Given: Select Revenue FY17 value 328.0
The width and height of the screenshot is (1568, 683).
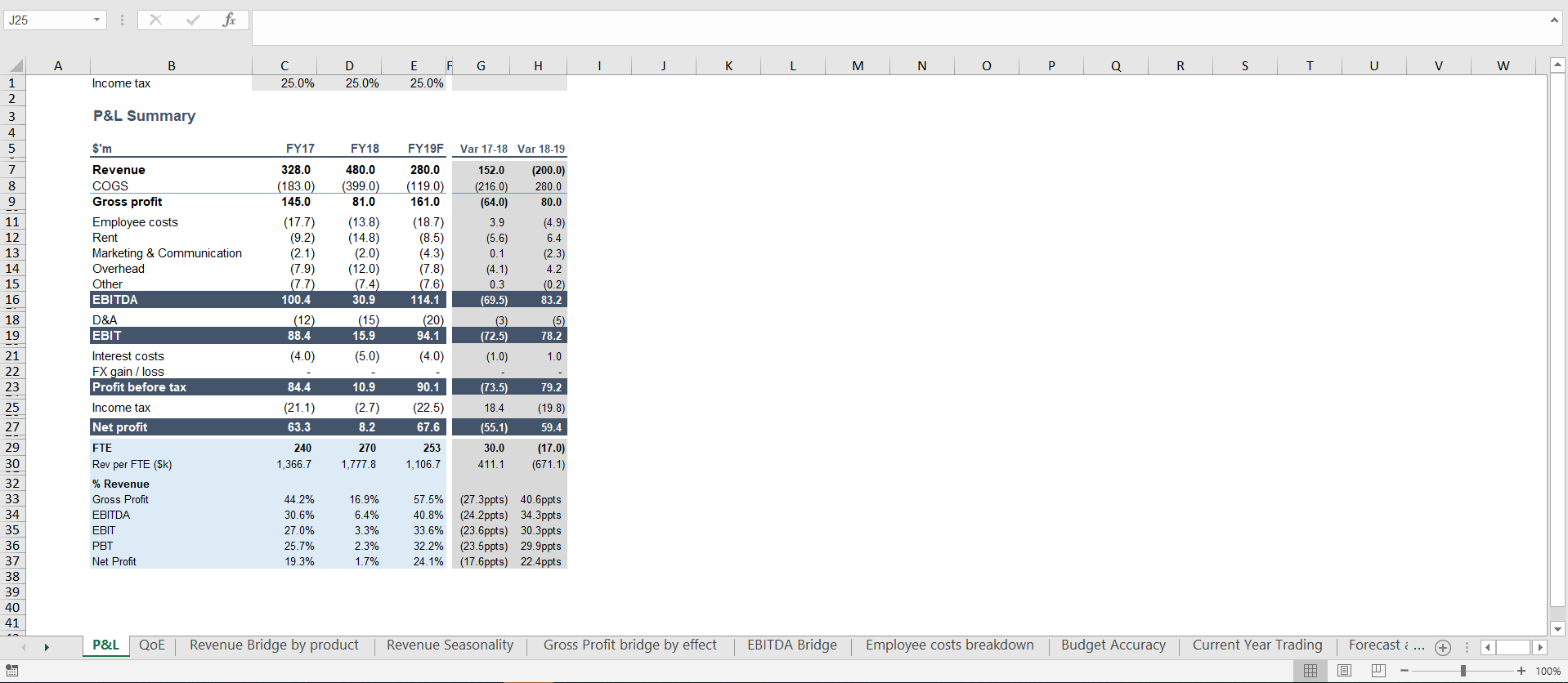Looking at the screenshot, I should (296, 170).
